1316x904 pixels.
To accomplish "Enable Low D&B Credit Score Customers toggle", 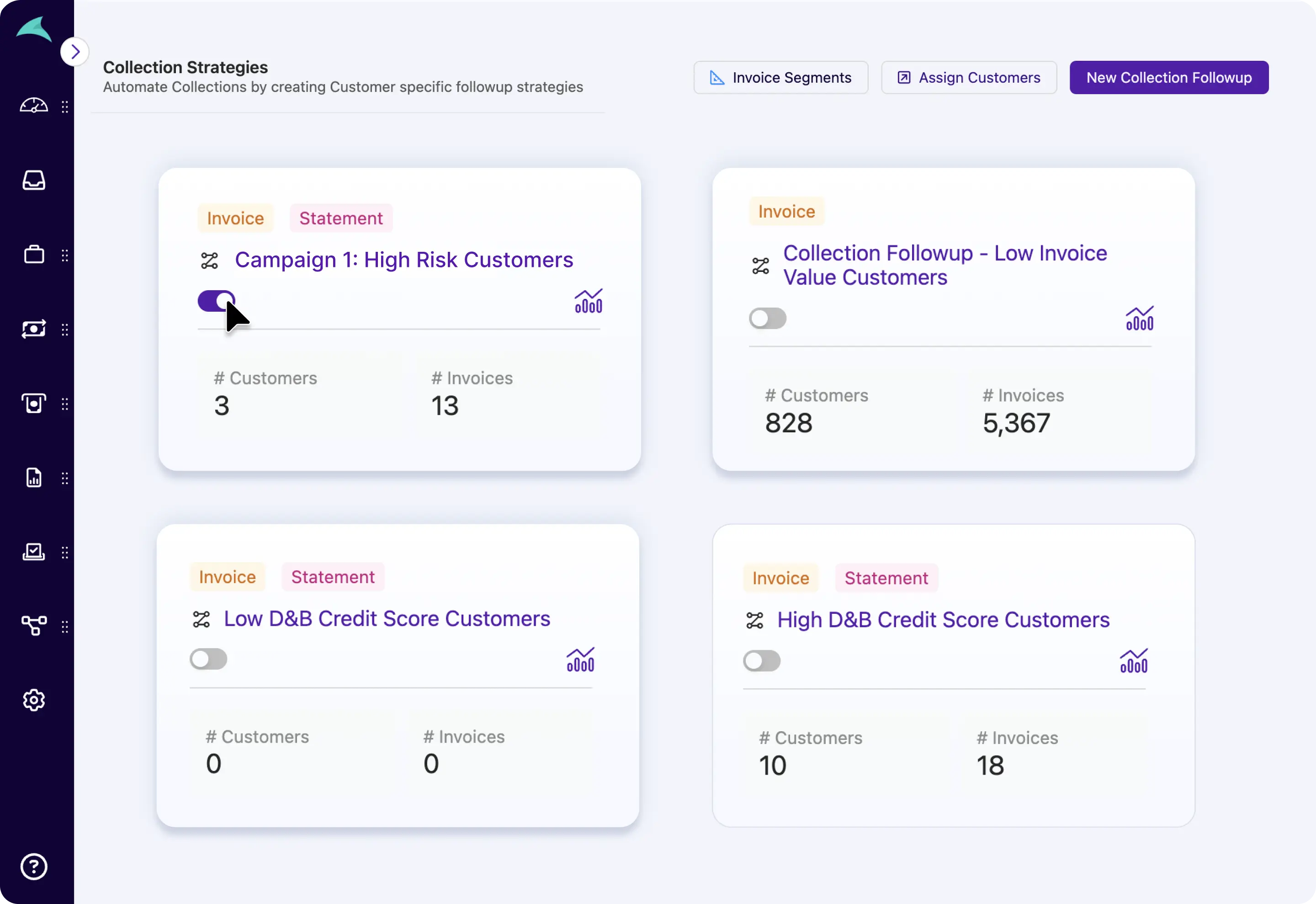I will pyautogui.click(x=208, y=659).
